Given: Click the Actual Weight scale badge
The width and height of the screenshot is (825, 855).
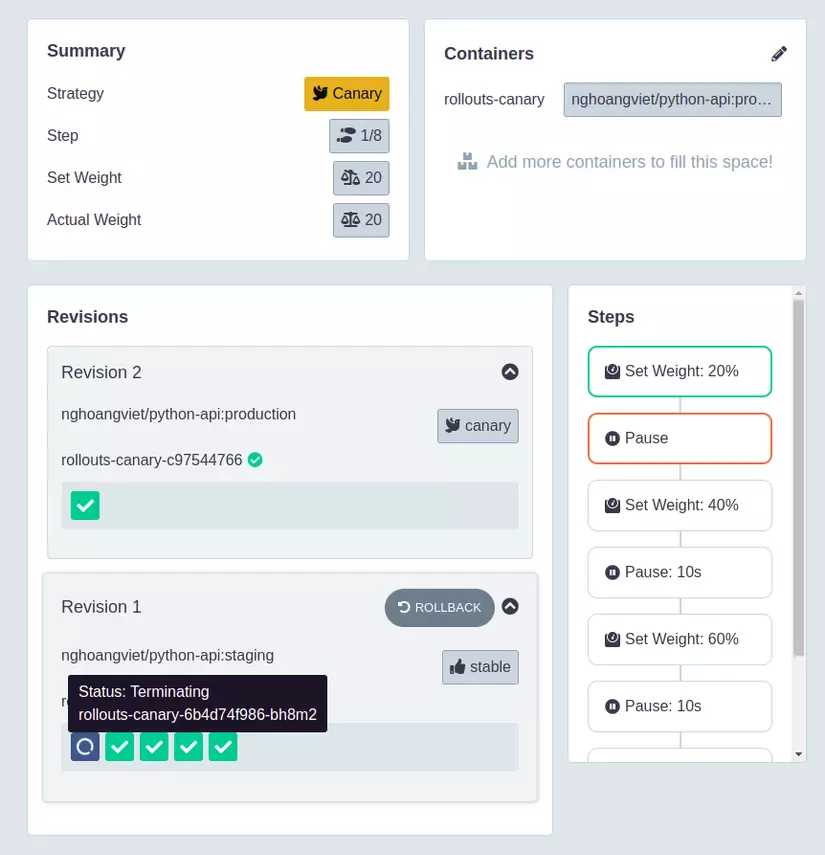Looking at the screenshot, I should (361, 220).
